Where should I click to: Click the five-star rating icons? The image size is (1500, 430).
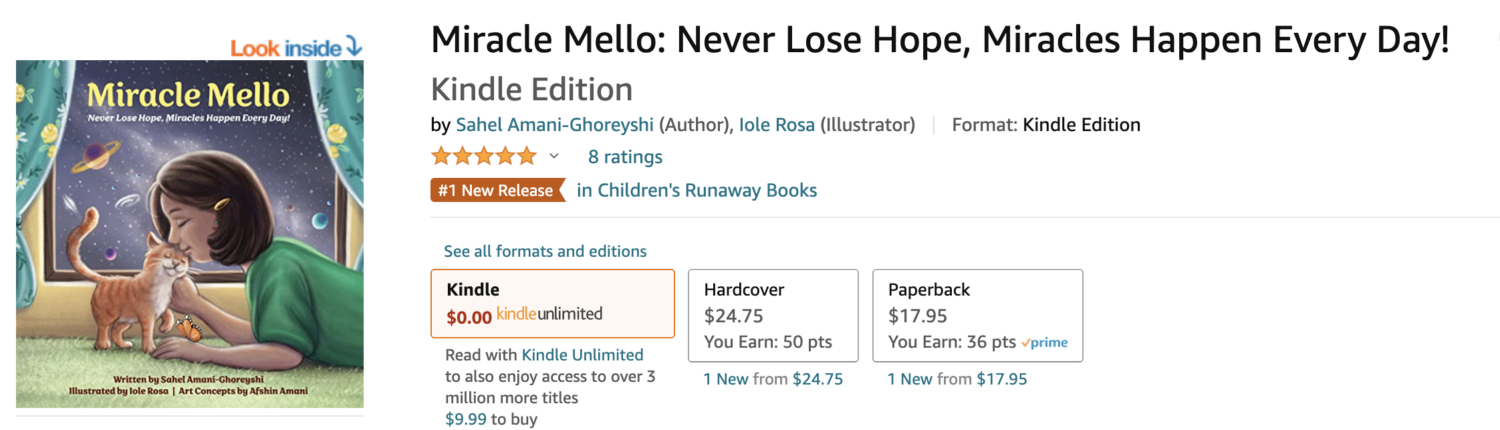[x=484, y=156]
